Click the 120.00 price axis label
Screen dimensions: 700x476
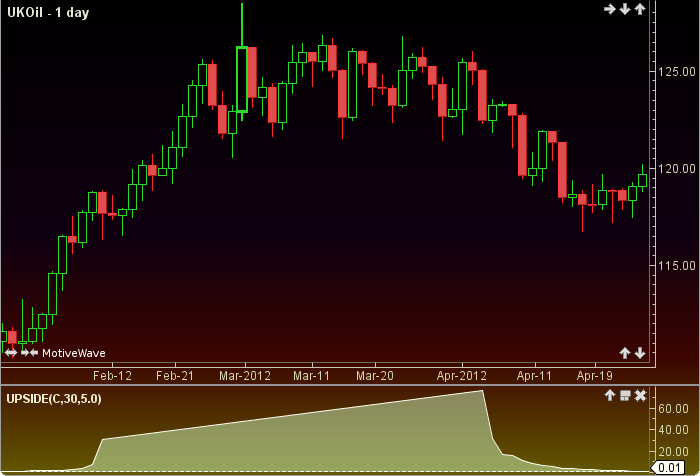[x=677, y=169]
